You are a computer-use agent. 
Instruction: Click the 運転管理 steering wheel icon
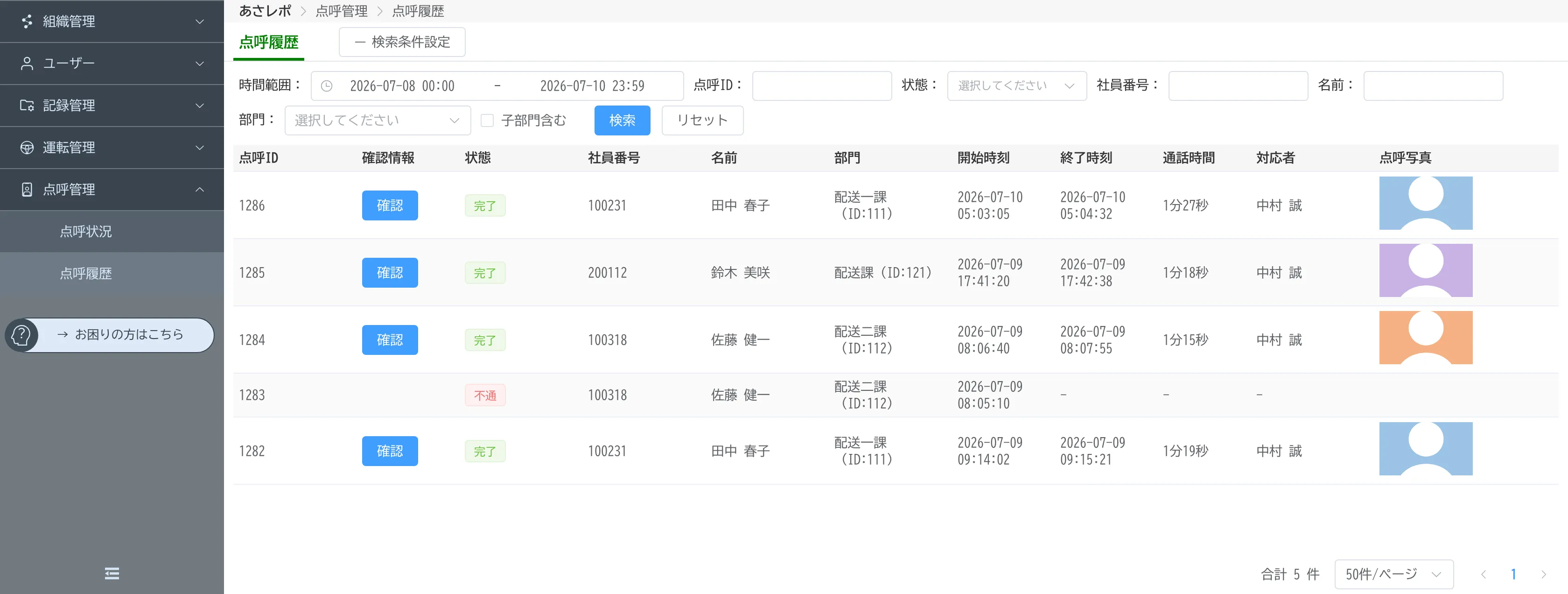pyautogui.click(x=27, y=148)
